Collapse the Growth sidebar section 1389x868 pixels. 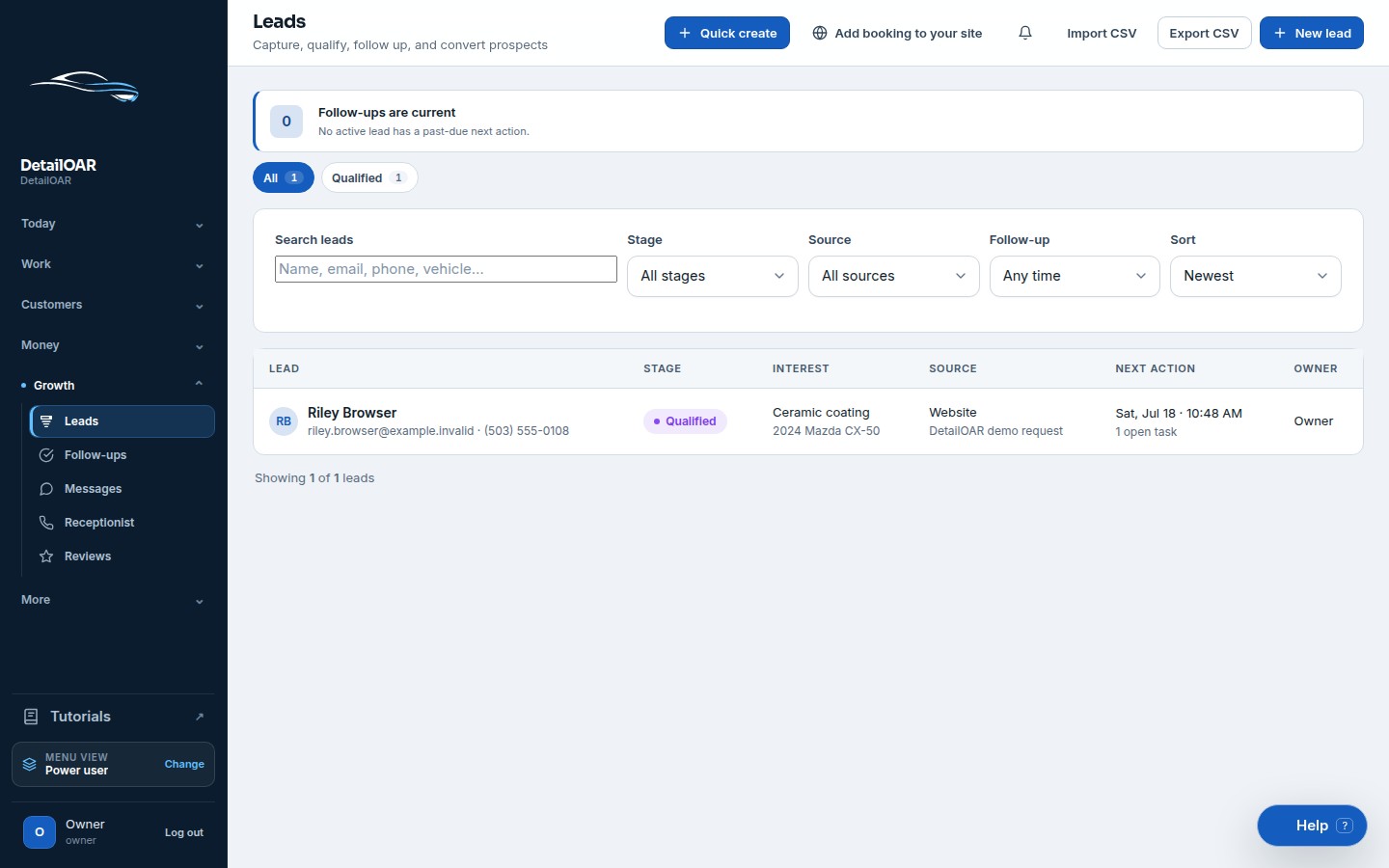pyautogui.click(x=113, y=386)
